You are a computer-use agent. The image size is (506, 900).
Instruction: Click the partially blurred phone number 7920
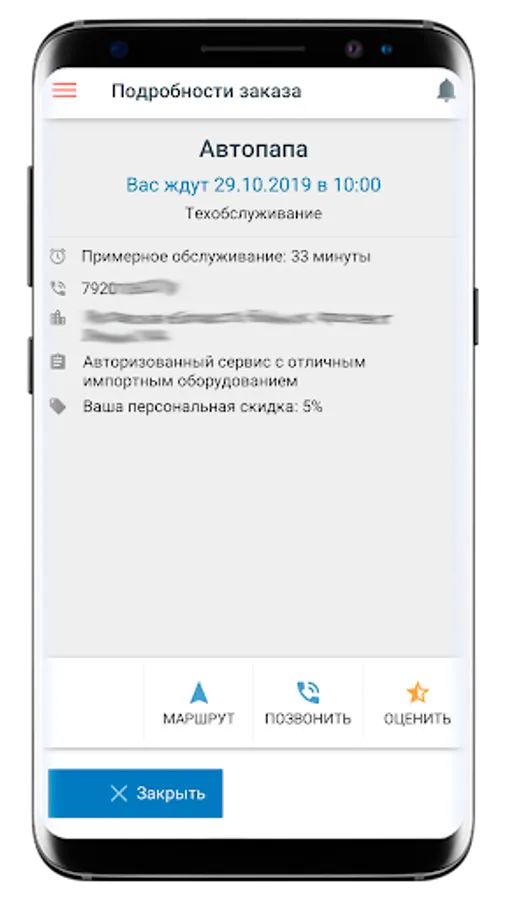coord(129,288)
